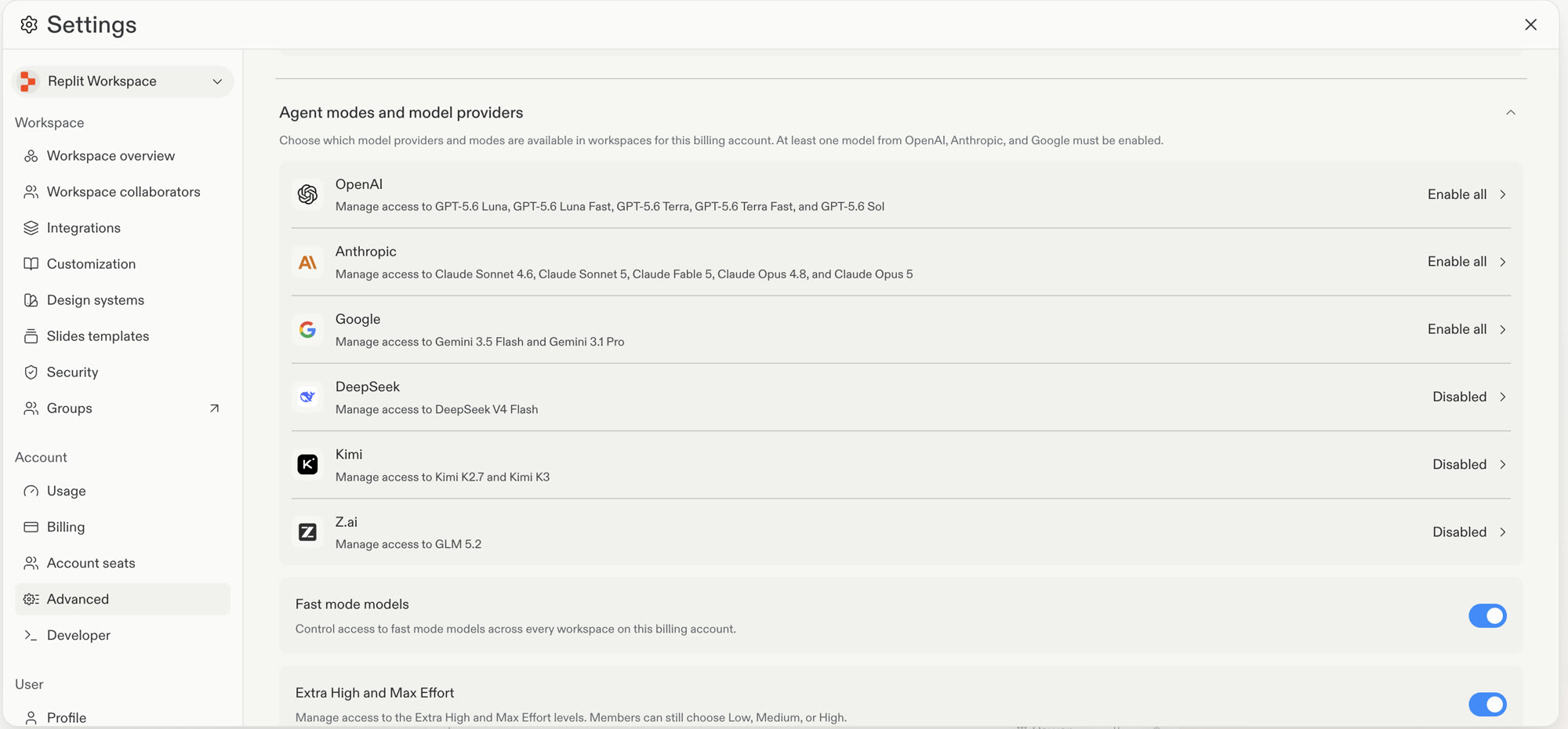Image resolution: width=1568 pixels, height=729 pixels.
Task: Click the Google logo icon
Action: coord(307,329)
